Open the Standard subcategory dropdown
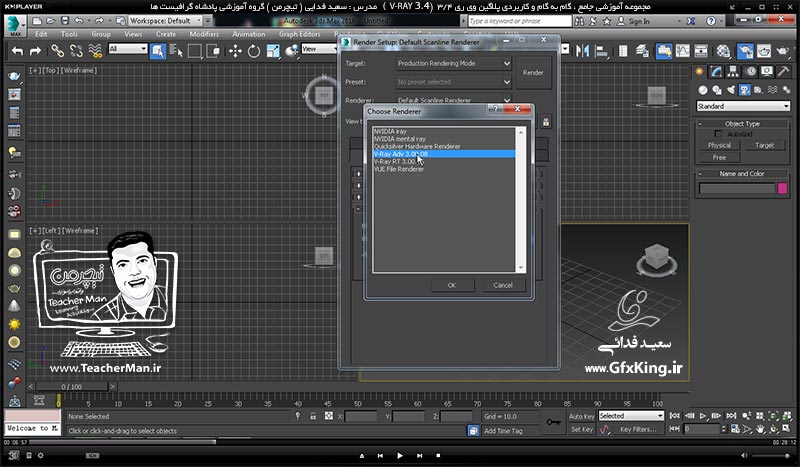This screenshot has height=467, width=800. [x=743, y=106]
